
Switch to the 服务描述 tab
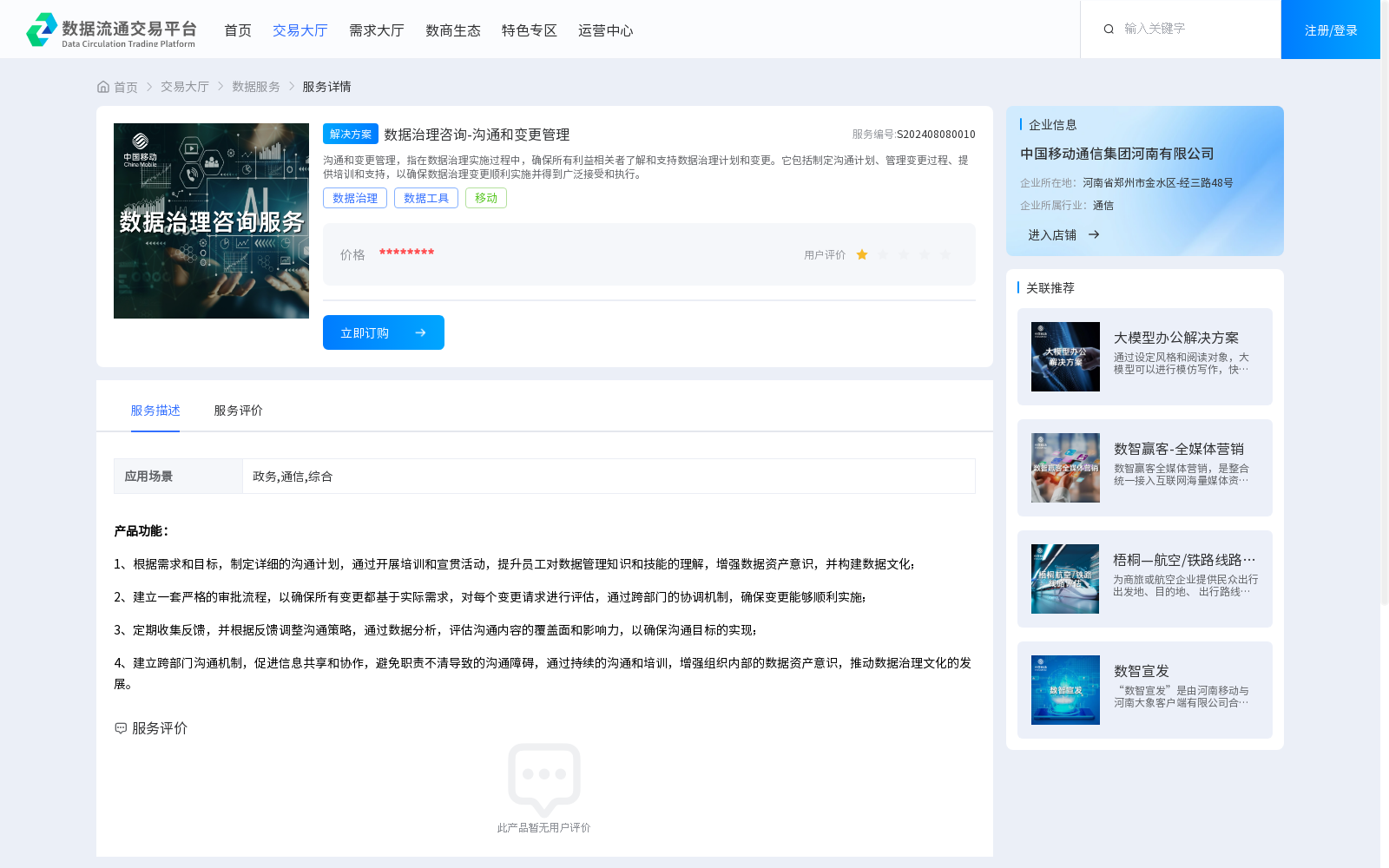(155, 411)
